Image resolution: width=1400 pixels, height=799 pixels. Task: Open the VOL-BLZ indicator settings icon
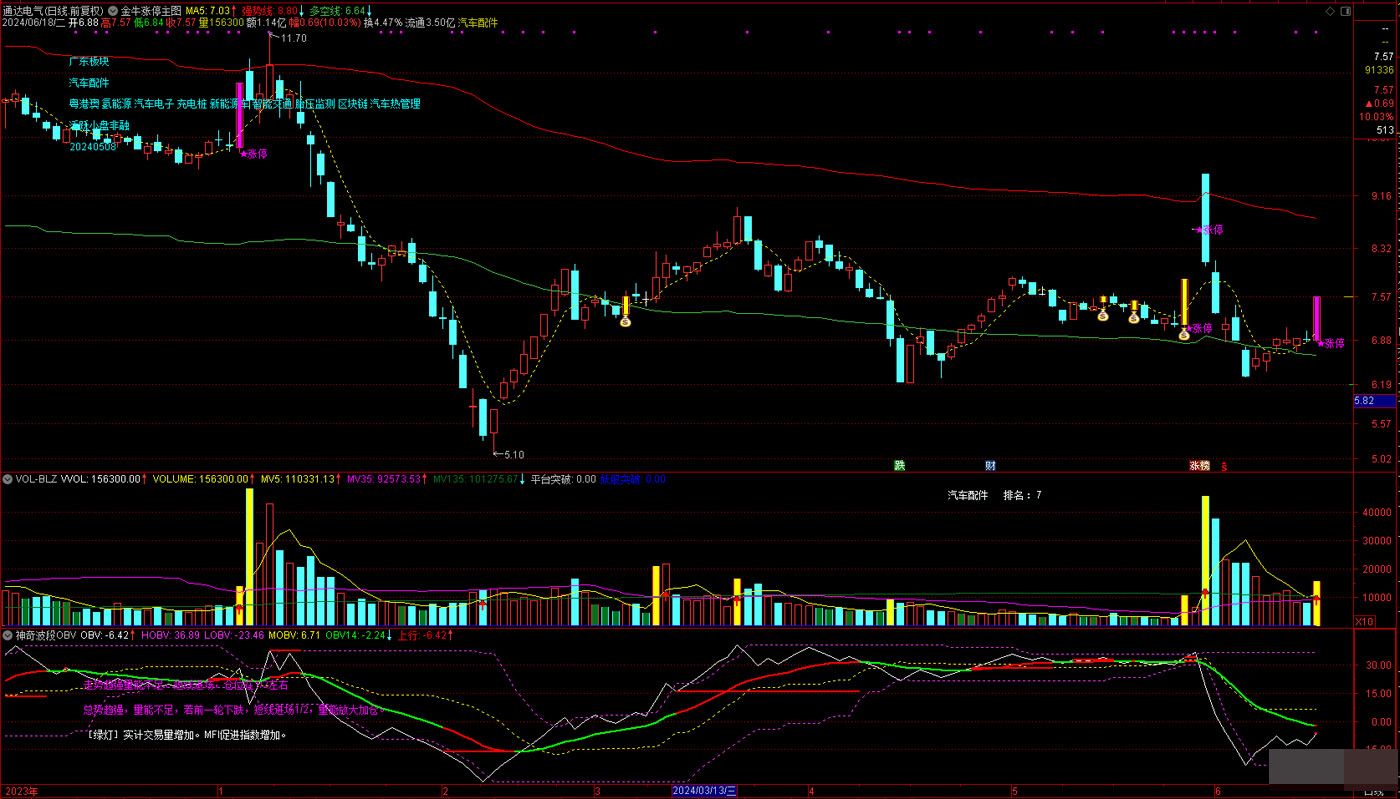tap(7, 479)
